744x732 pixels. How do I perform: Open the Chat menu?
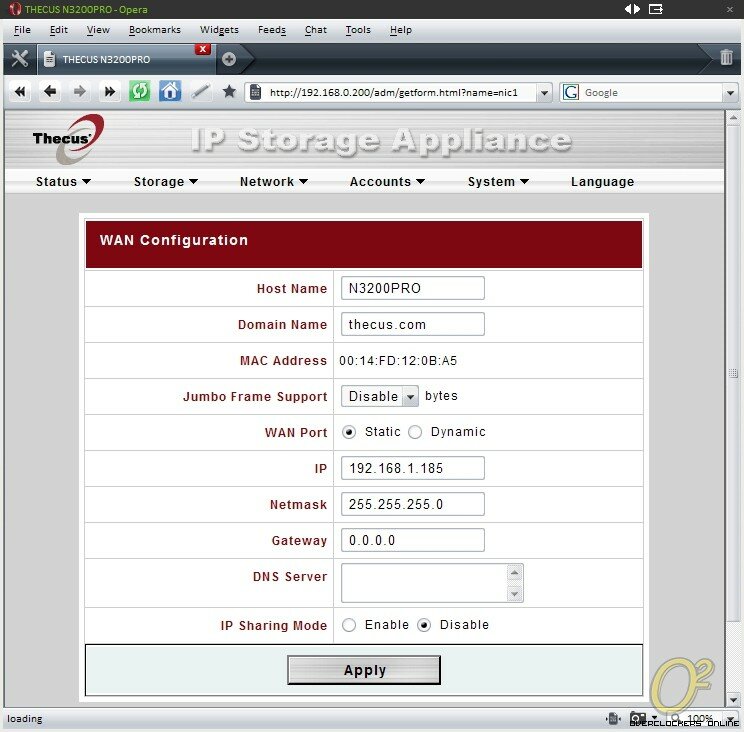click(x=316, y=30)
